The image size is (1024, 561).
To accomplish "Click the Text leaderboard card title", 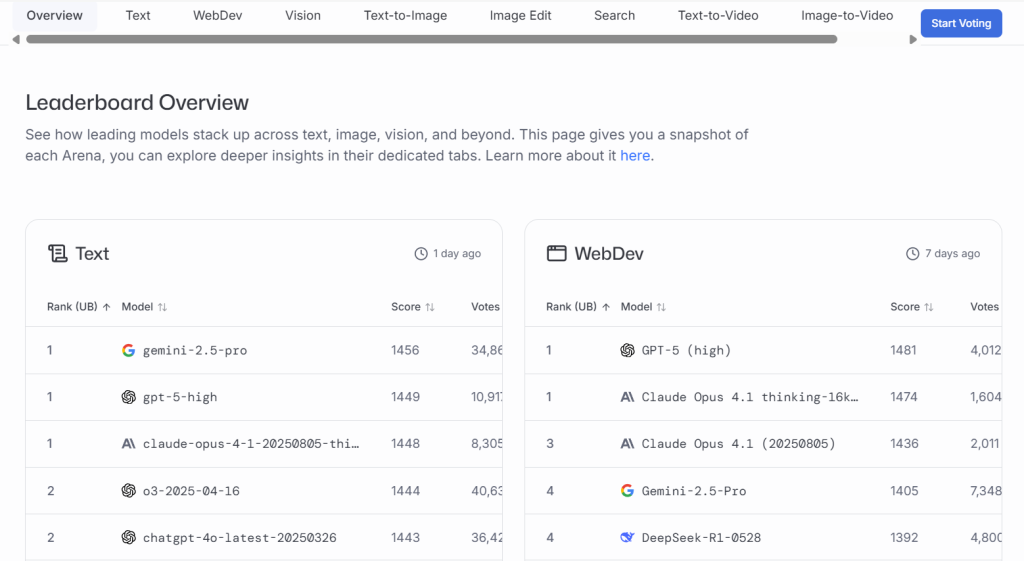I will (x=92, y=253).
